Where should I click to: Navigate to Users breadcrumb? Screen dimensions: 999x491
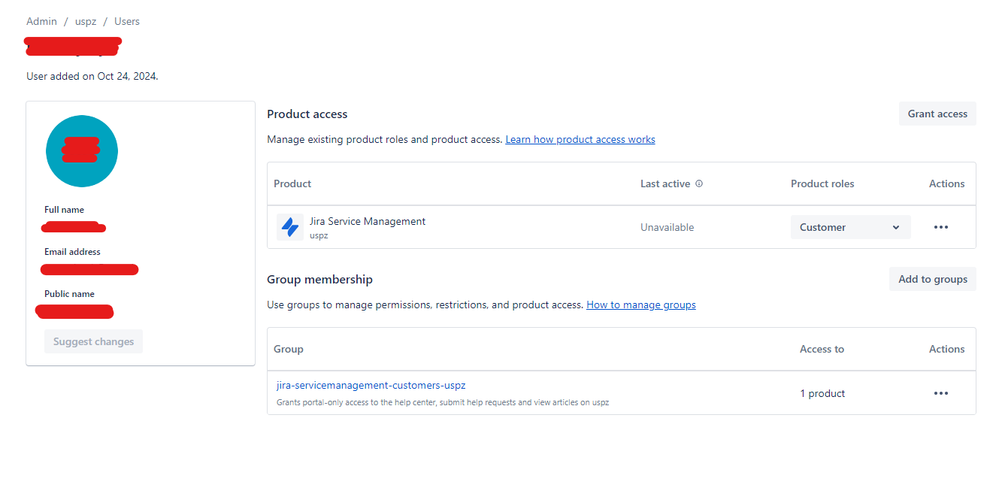pyautogui.click(x=127, y=21)
